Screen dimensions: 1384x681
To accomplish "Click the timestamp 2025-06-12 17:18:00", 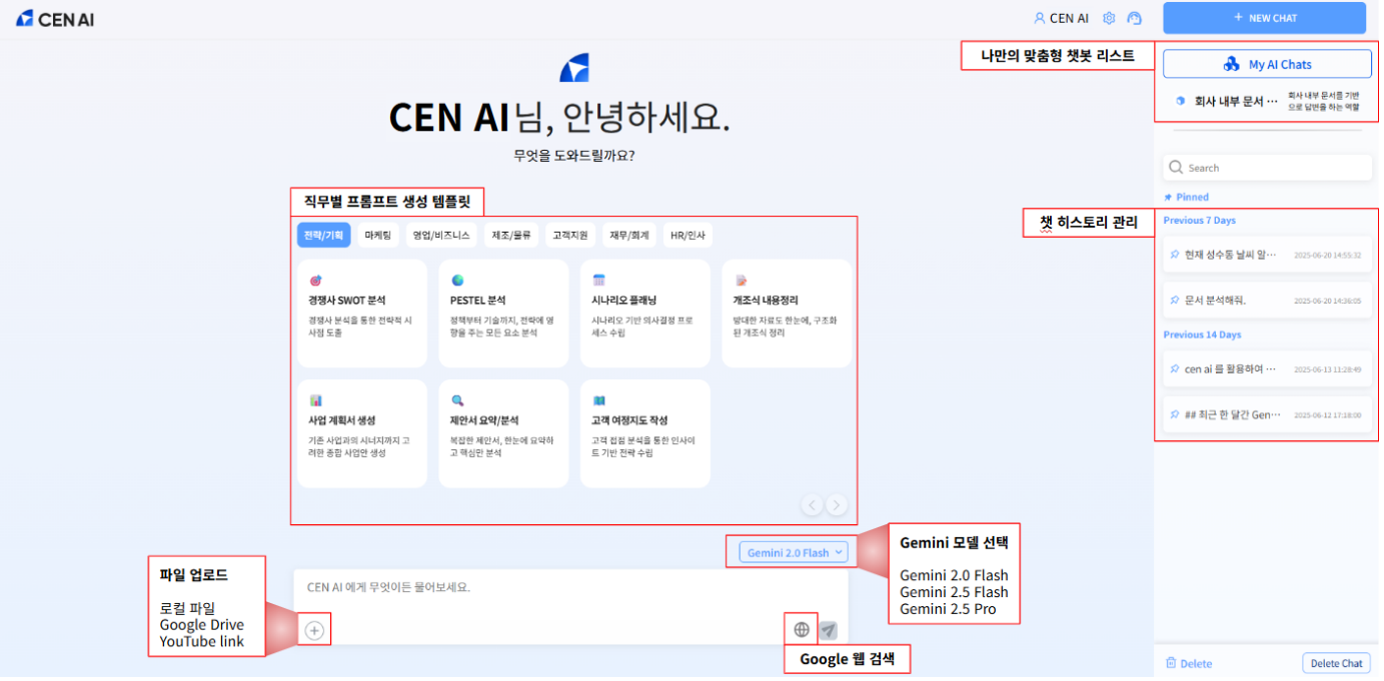I will pos(1327,415).
